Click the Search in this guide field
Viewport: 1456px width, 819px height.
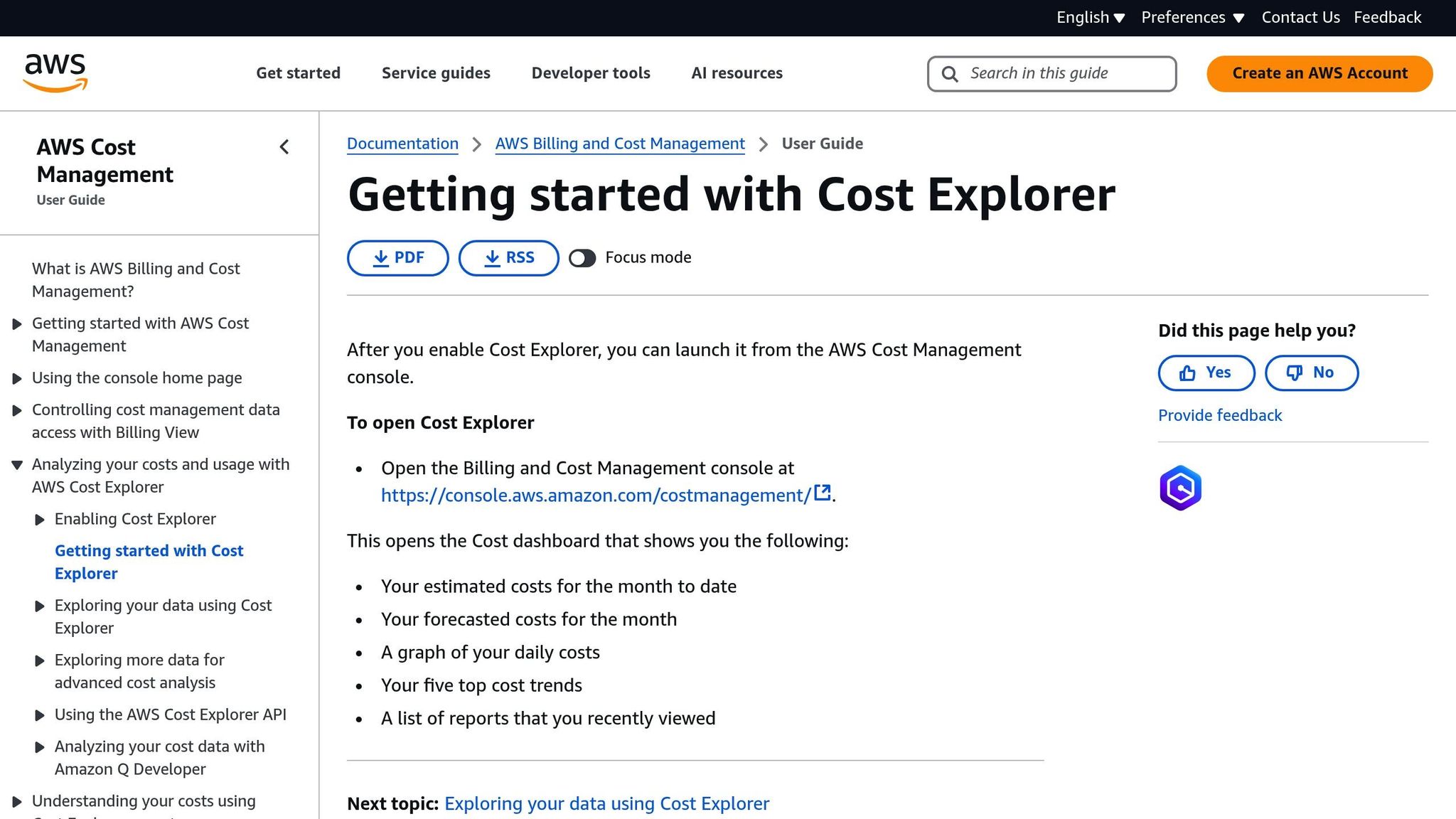pyautogui.click(x=1066, y=73)
